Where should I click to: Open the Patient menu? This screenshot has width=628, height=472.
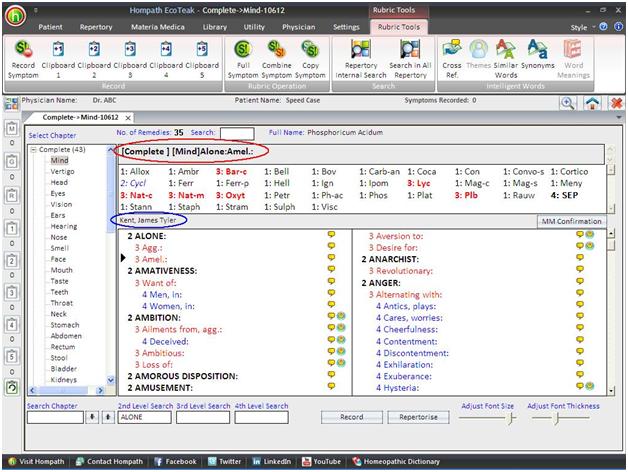pos(50,27)
